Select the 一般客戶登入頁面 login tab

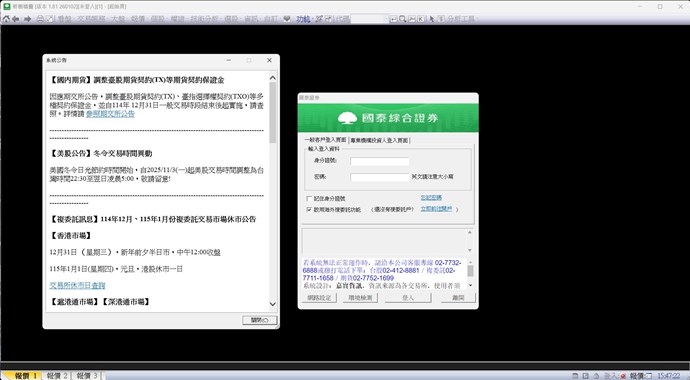[x=325, y=140]
